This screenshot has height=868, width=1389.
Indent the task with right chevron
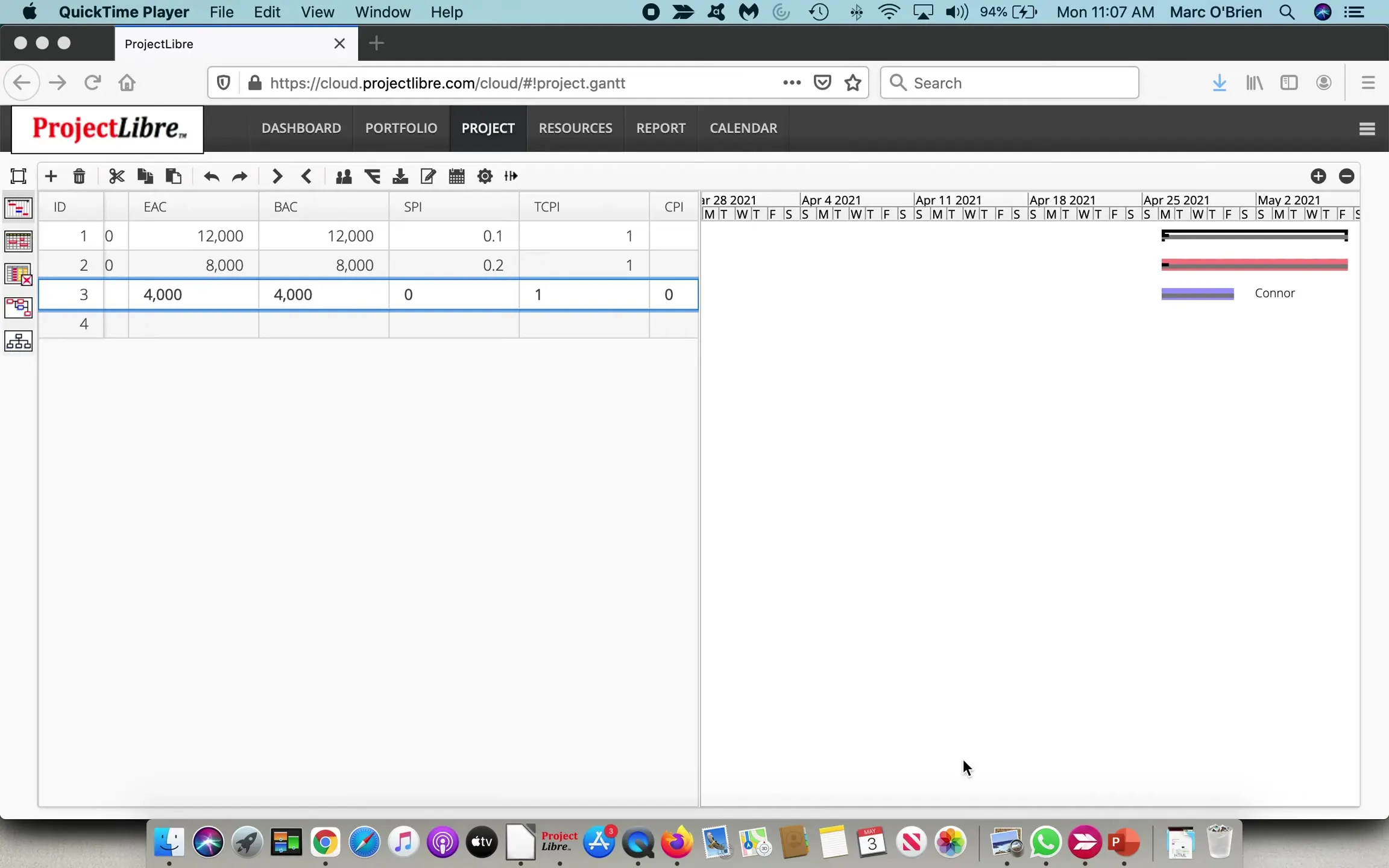point(277,176)
